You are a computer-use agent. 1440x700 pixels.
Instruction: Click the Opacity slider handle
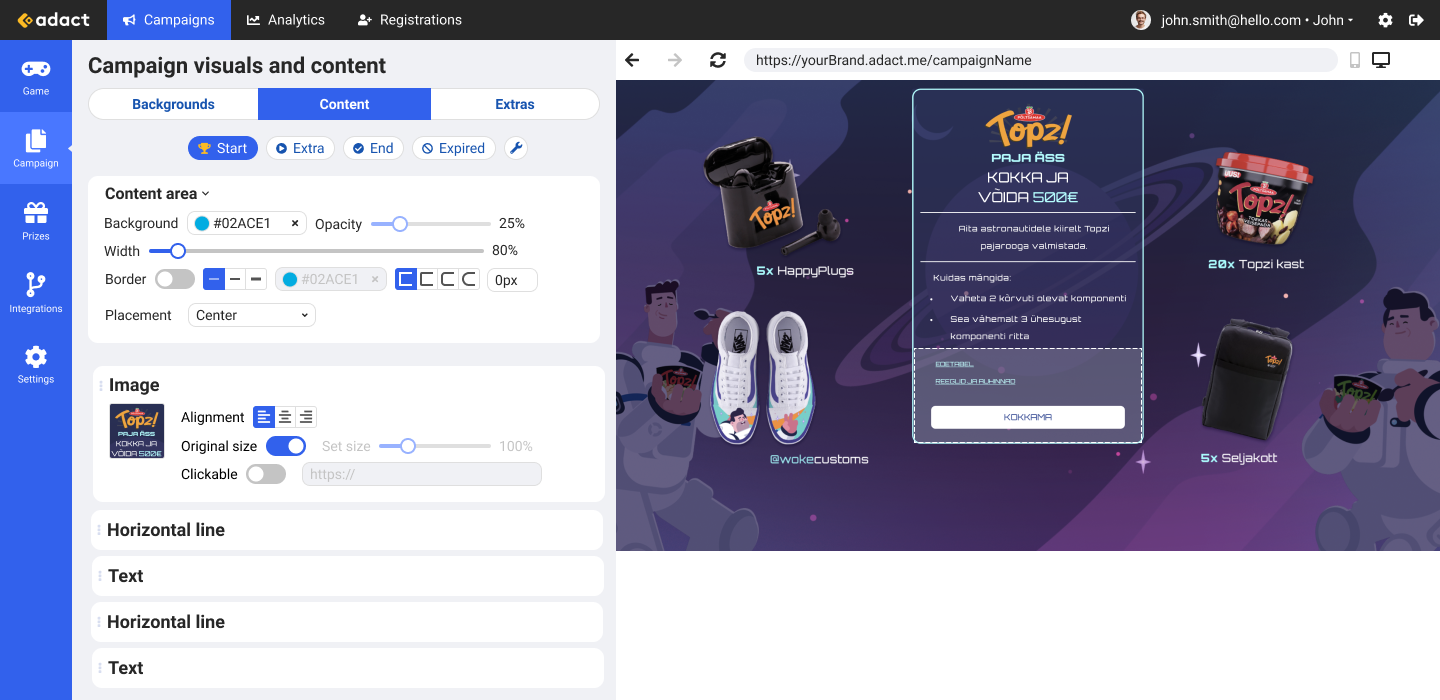point(400,224)
